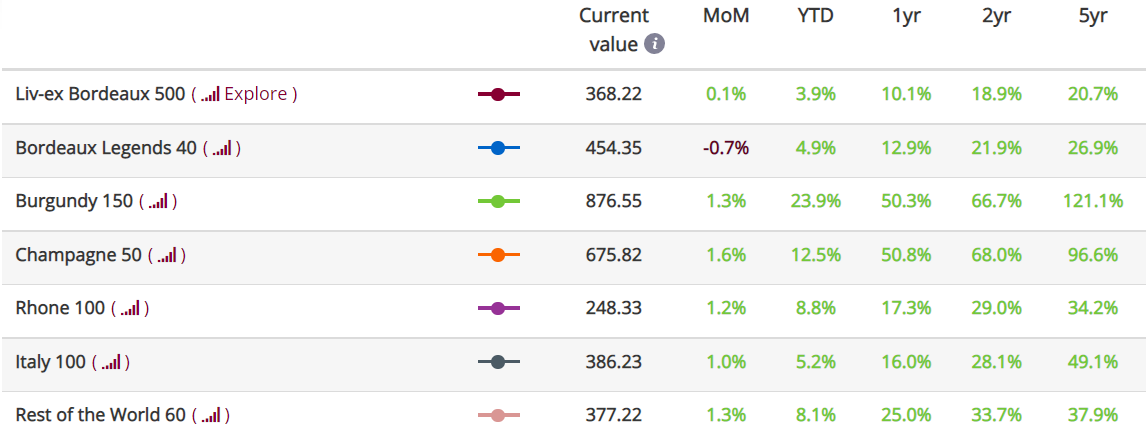Click the bar chart icon next to Burgundy 150

click(x=158, y=202)
